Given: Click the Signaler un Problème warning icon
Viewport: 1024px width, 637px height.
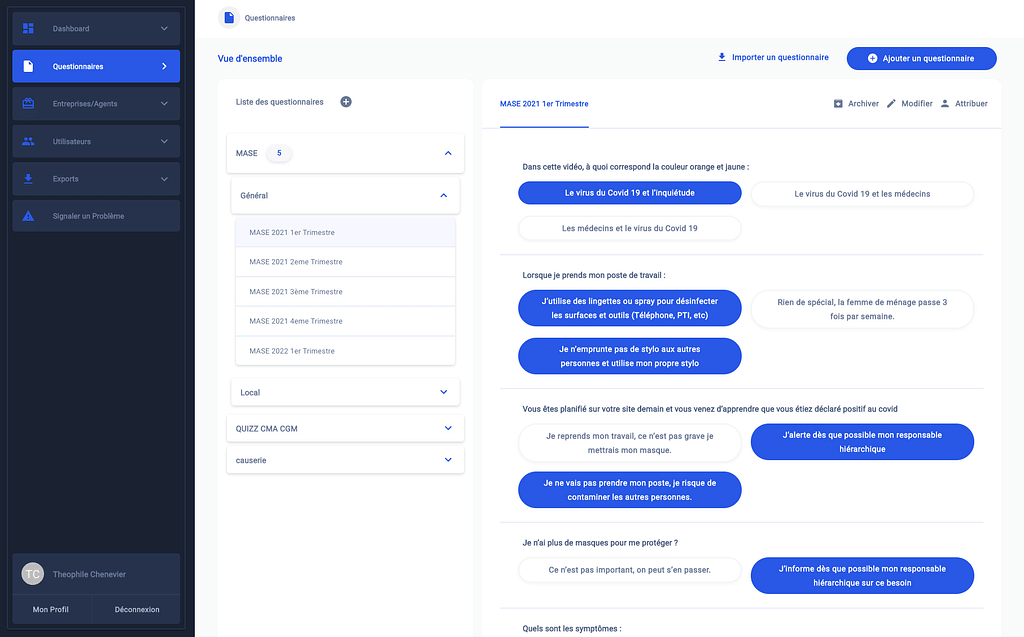Looking at the screenshot, I should coord(28,216).
